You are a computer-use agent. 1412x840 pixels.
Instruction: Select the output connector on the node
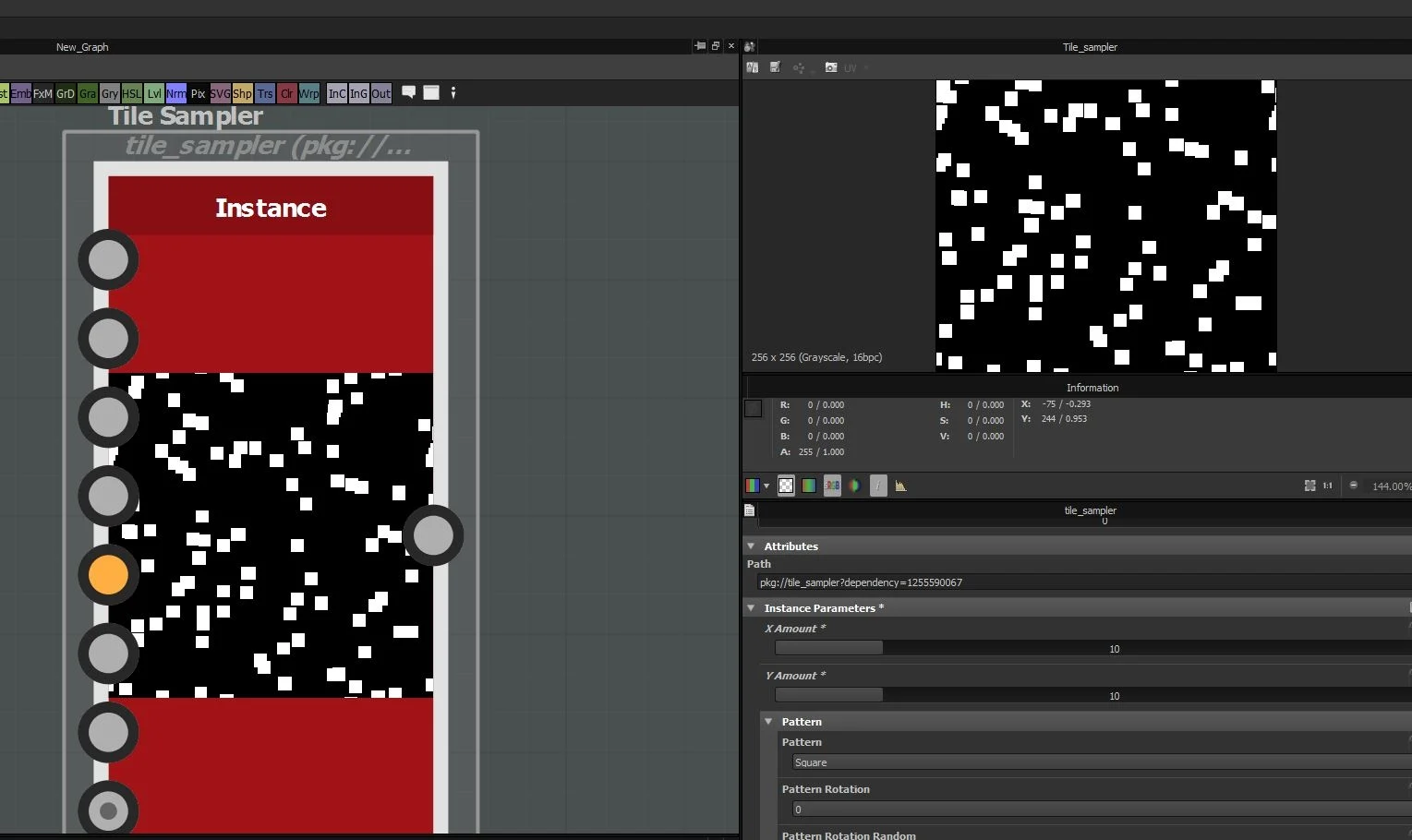pos(433,535)
